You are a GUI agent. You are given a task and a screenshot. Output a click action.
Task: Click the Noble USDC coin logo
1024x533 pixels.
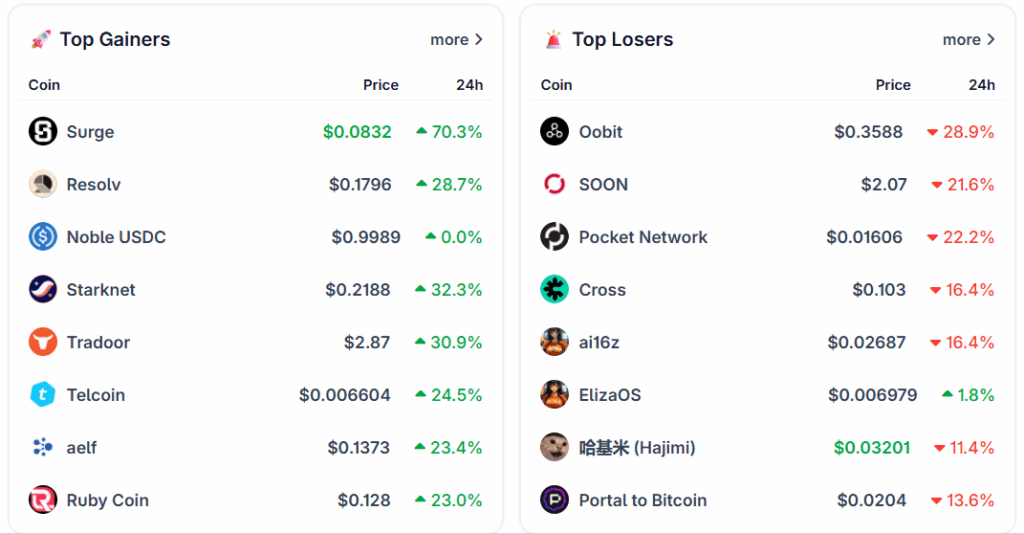[43, 237]
